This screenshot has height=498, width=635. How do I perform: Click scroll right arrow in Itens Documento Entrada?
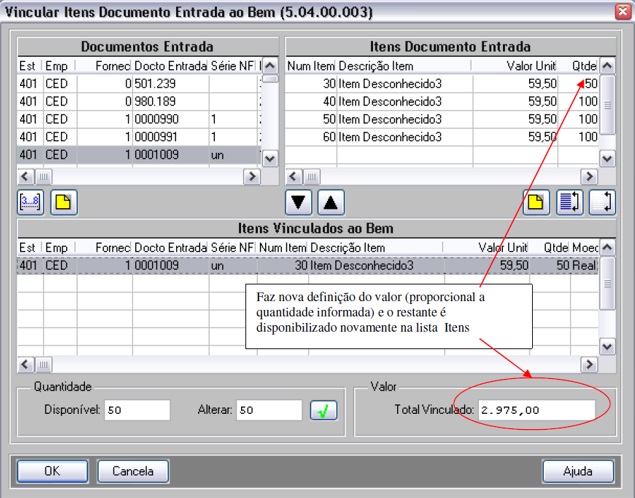pyautogui.click(x=589, y=177)
